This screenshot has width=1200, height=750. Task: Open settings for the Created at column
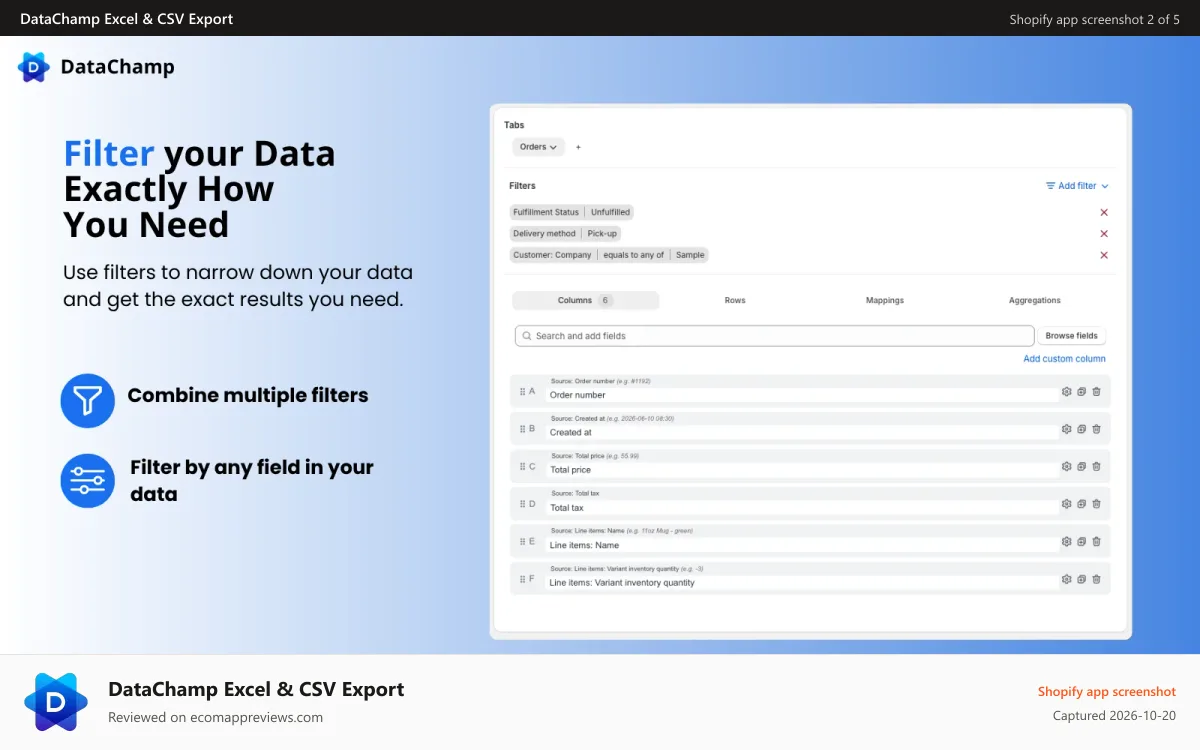(x=1066, y=429)
